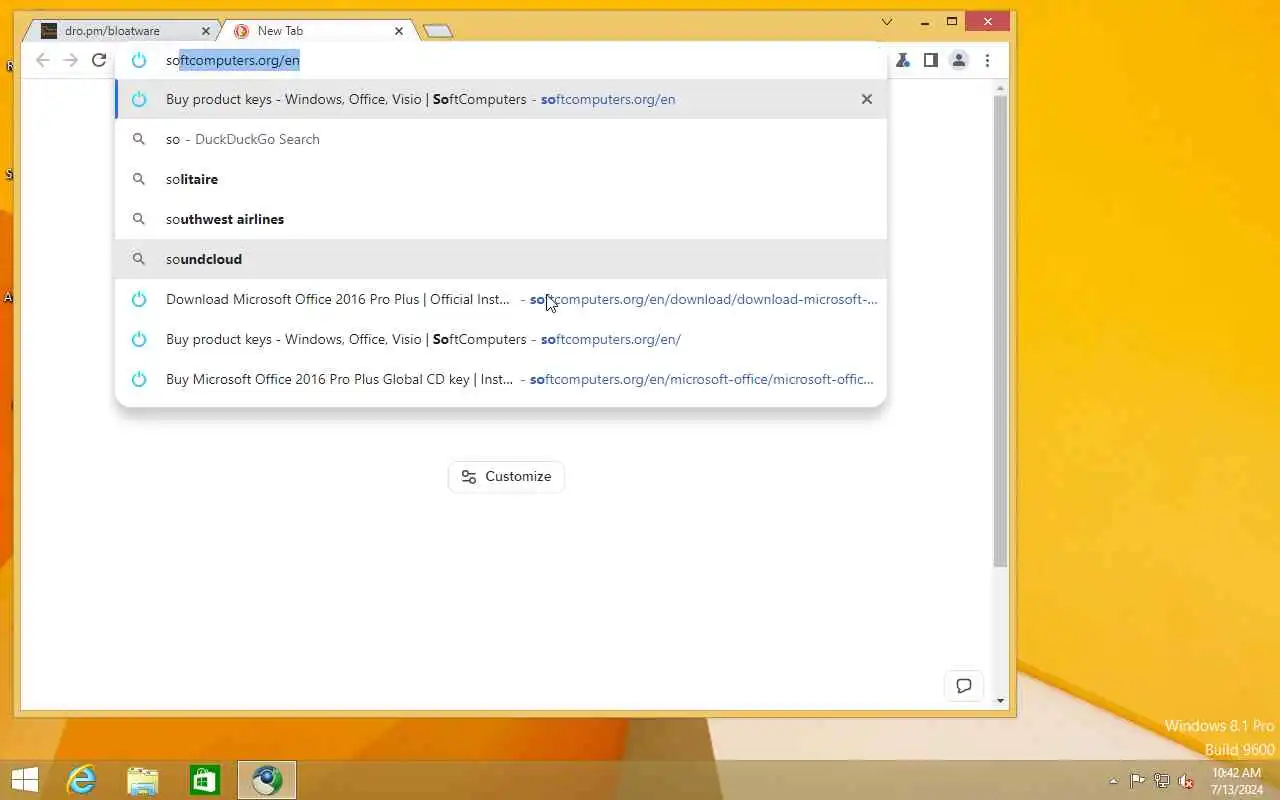1280x800 pixels.
Task: Click the magnifier icon beside 'solitaire'
Action: coord(139,179)
